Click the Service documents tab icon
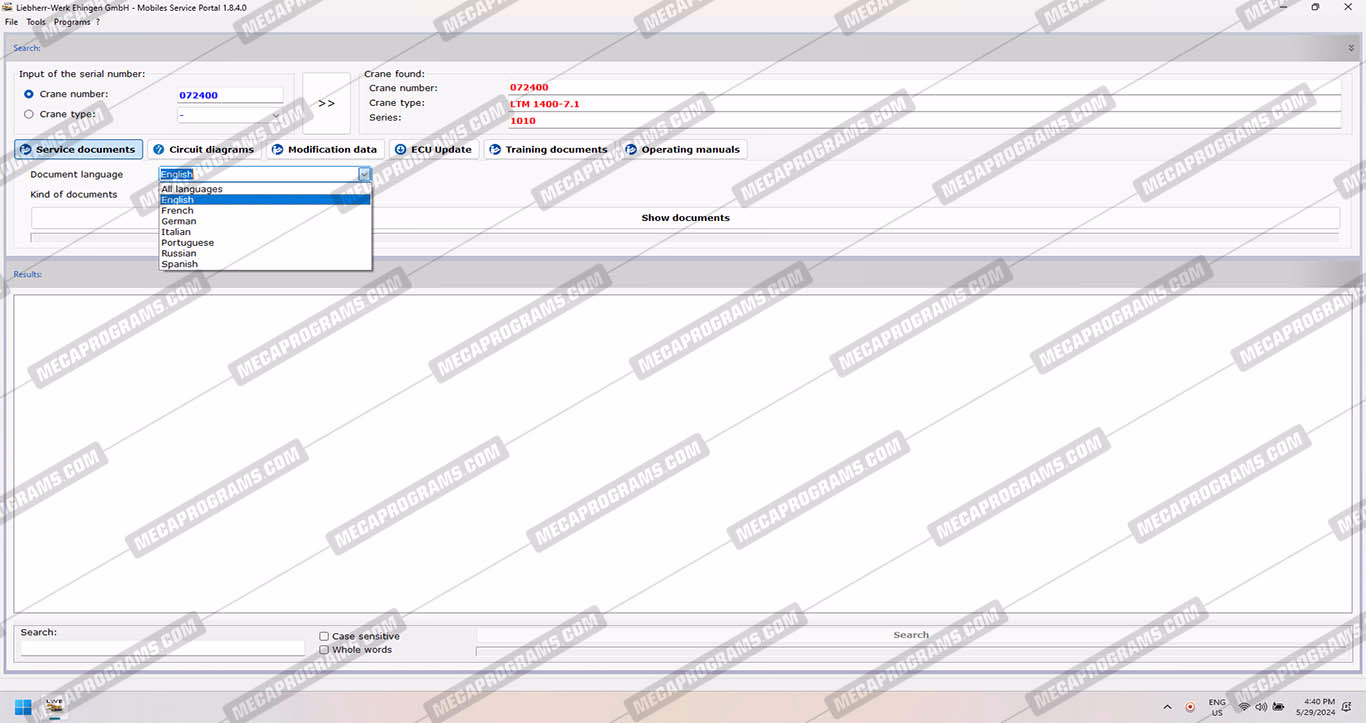This screenshot has height=723, width=1366. 26,150
